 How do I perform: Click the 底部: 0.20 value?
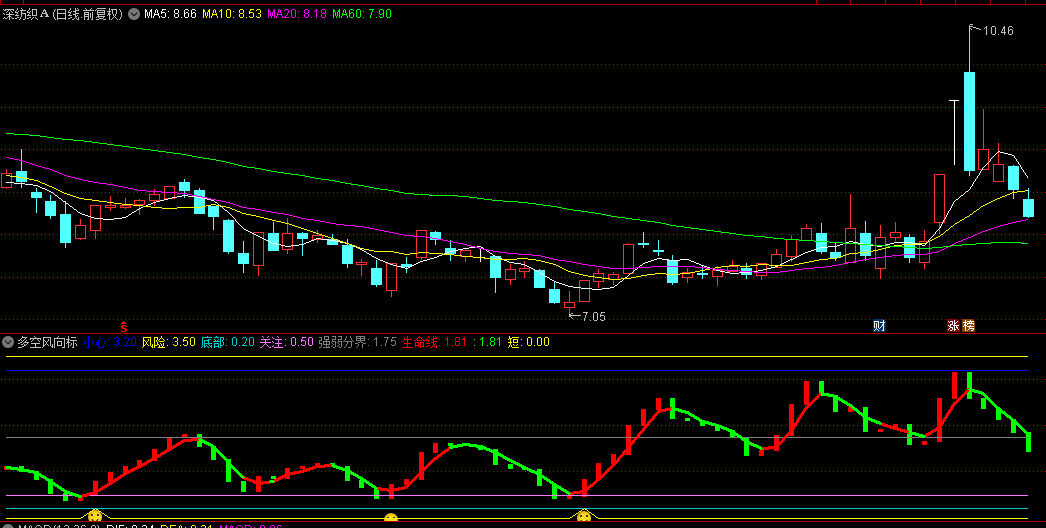click(228, 342)
